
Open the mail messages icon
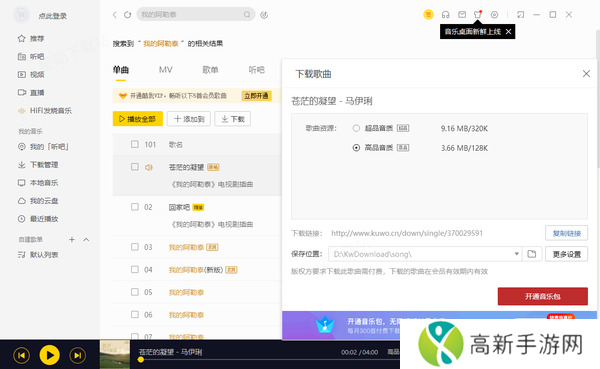coord(462,15)
